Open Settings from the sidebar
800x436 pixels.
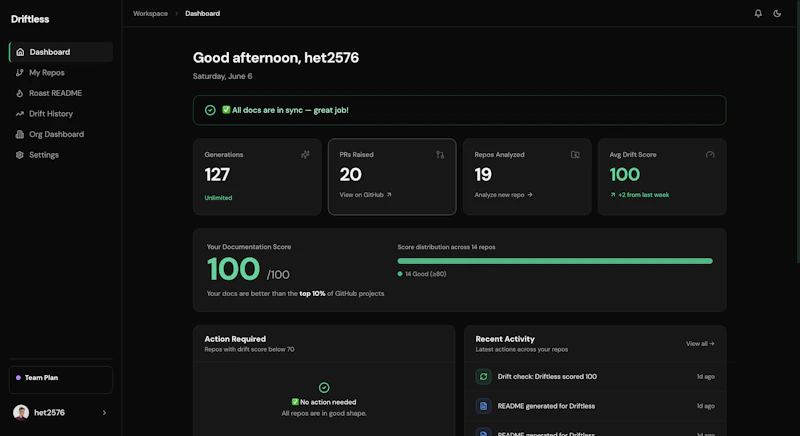tap(61, 155)
